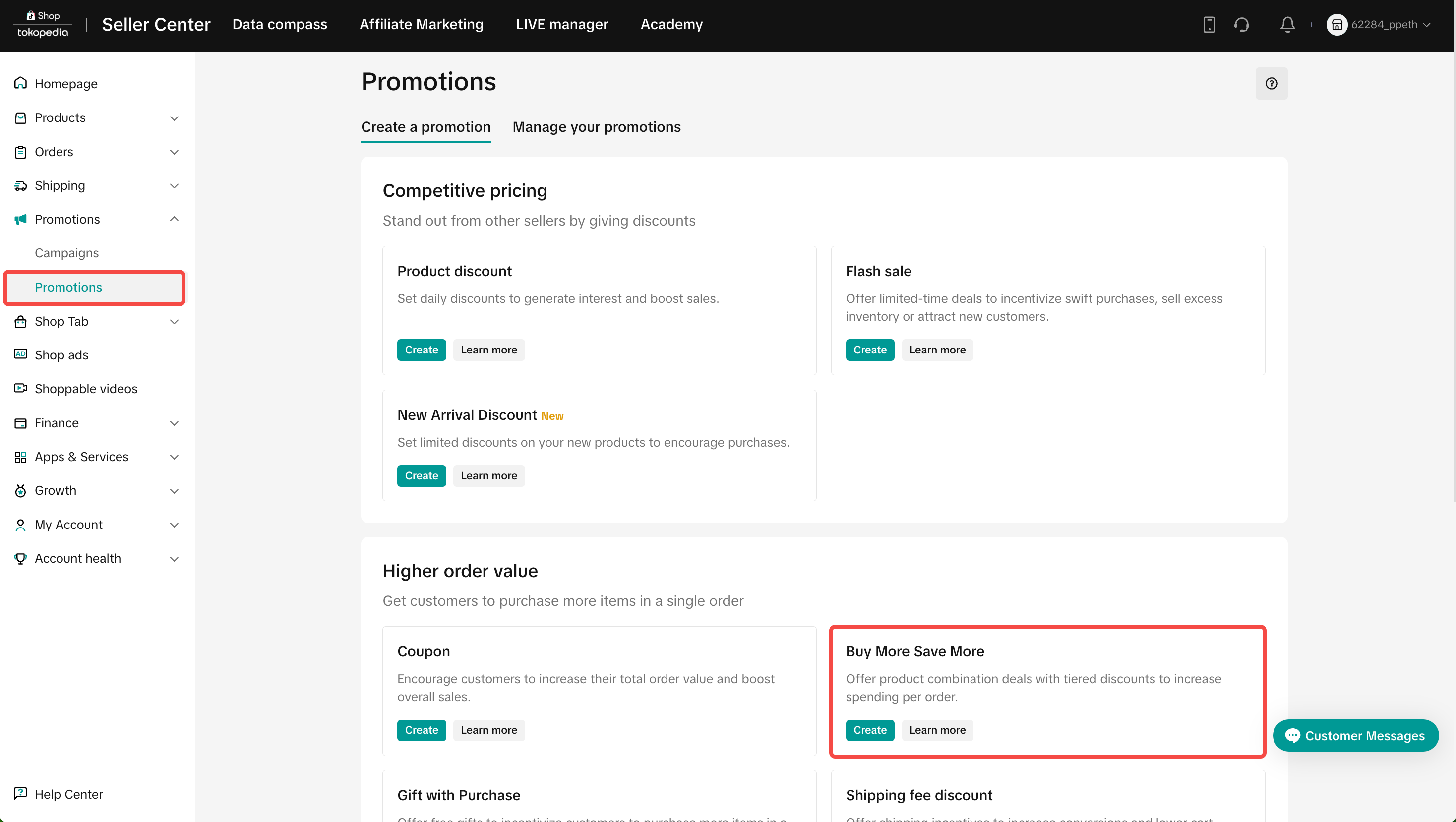Expand the Account health section
The image size is (1456, 822).
pyautogui.click(x=96, y=558)
